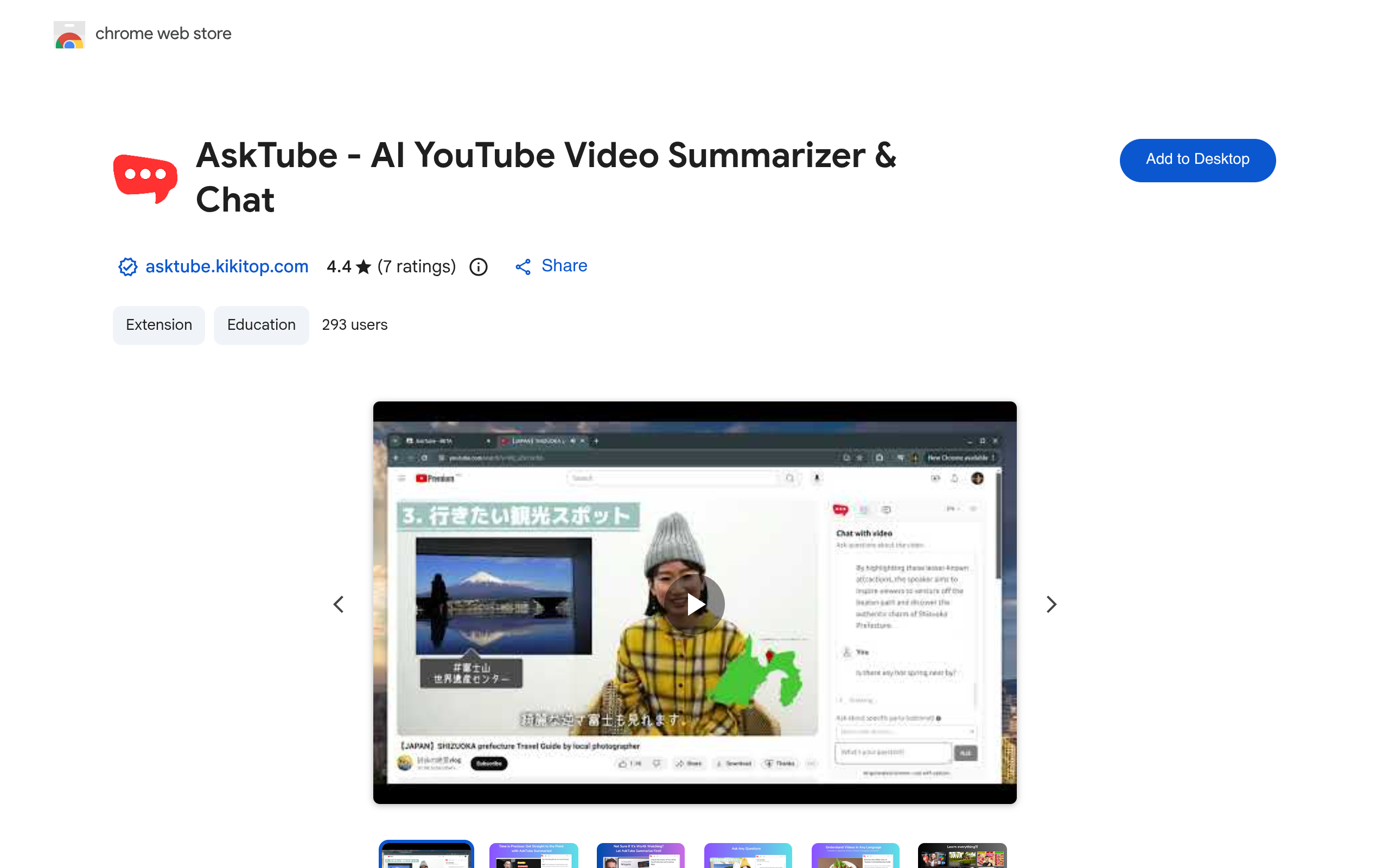Select the Education category chip
Viewport: 1389px width, 868px height.
click(x=261, y=325)
